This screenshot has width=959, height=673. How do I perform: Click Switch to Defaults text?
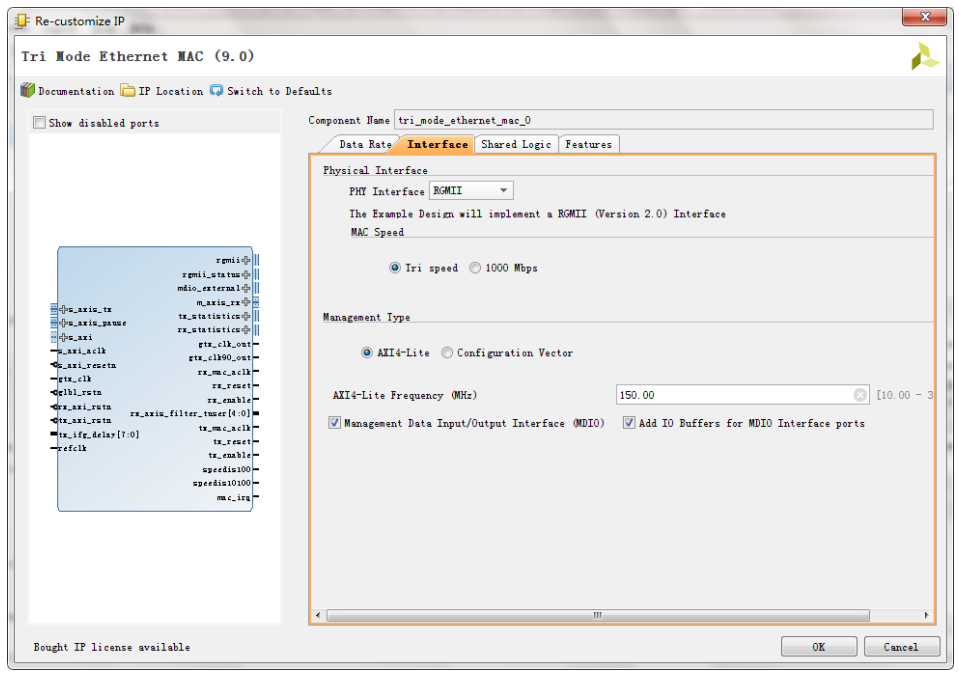tap(280, 91)
